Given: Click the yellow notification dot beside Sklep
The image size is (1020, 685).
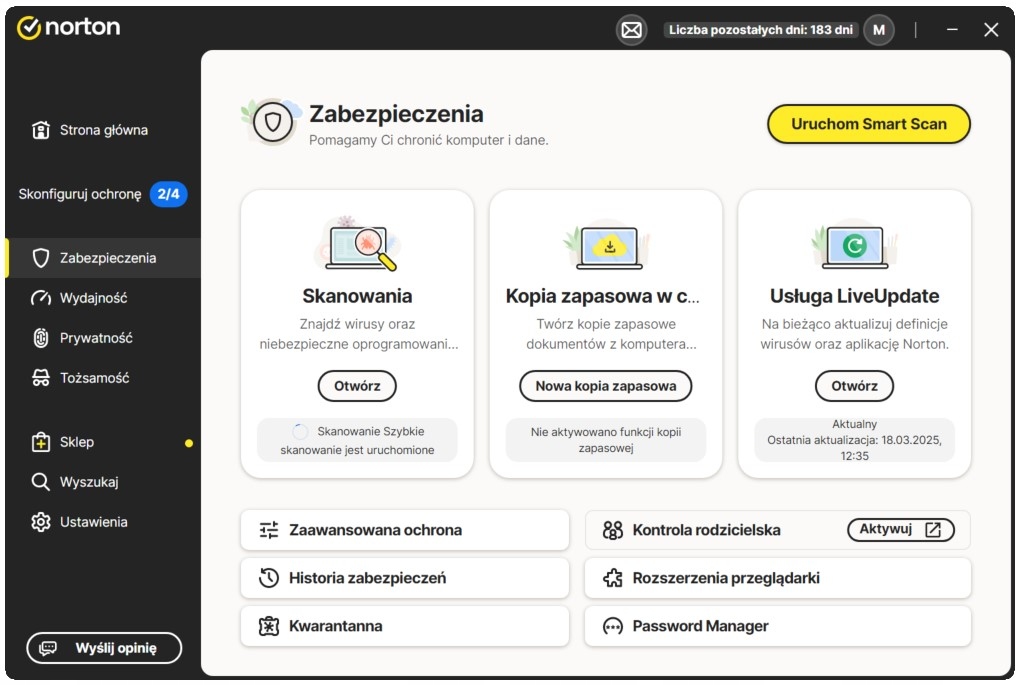Looking at the screenshot, I should coord(189,443).
